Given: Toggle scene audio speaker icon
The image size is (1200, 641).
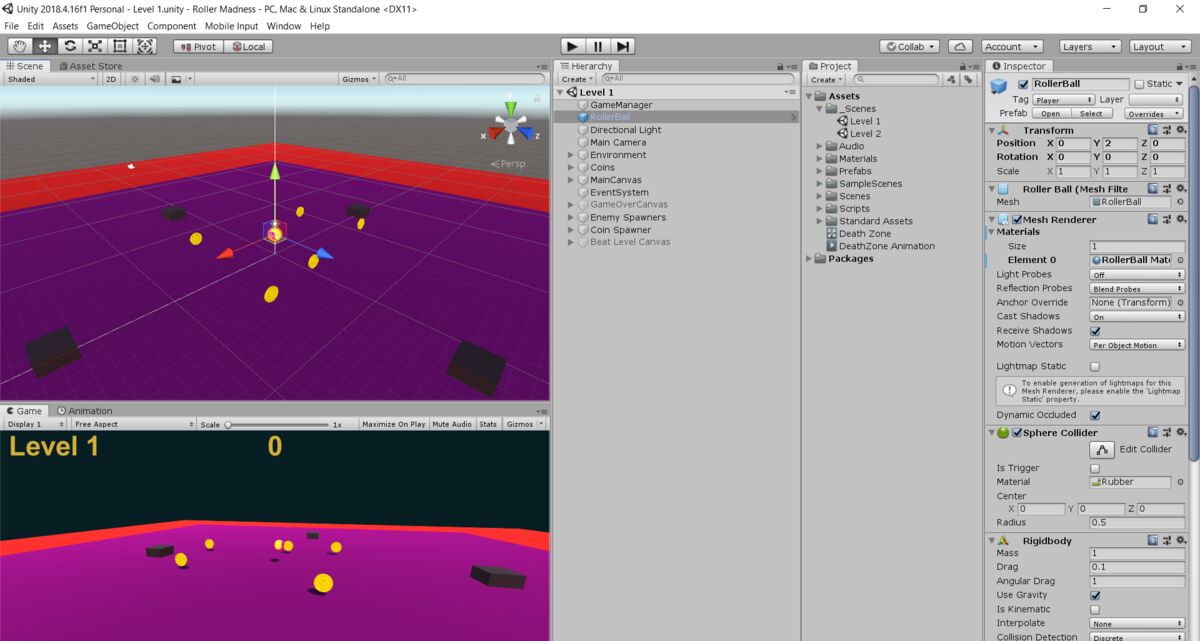Looking at the screenshot, I should point(154,79).
